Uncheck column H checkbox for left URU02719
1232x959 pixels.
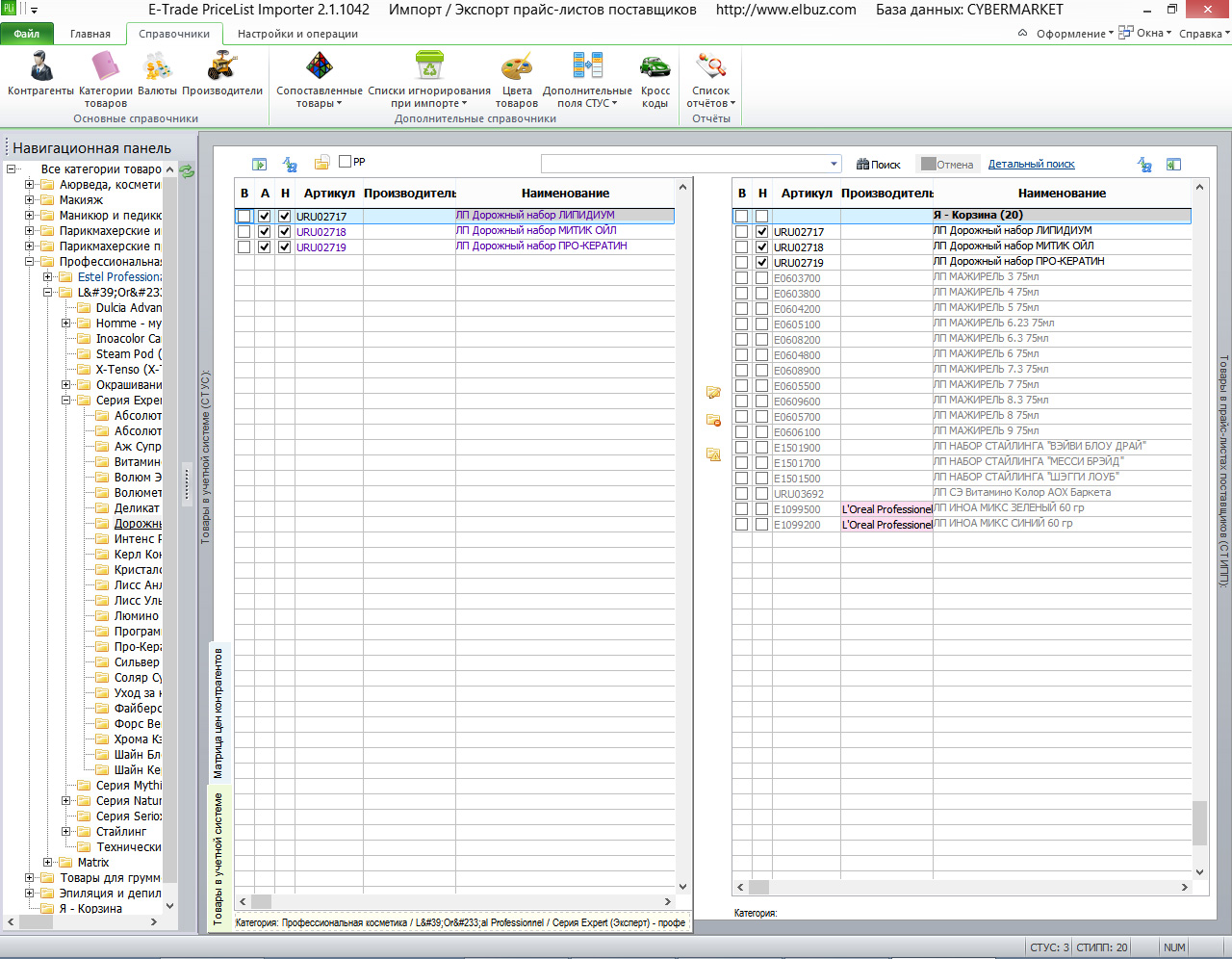pyautogui.click(x=285, y=247)
